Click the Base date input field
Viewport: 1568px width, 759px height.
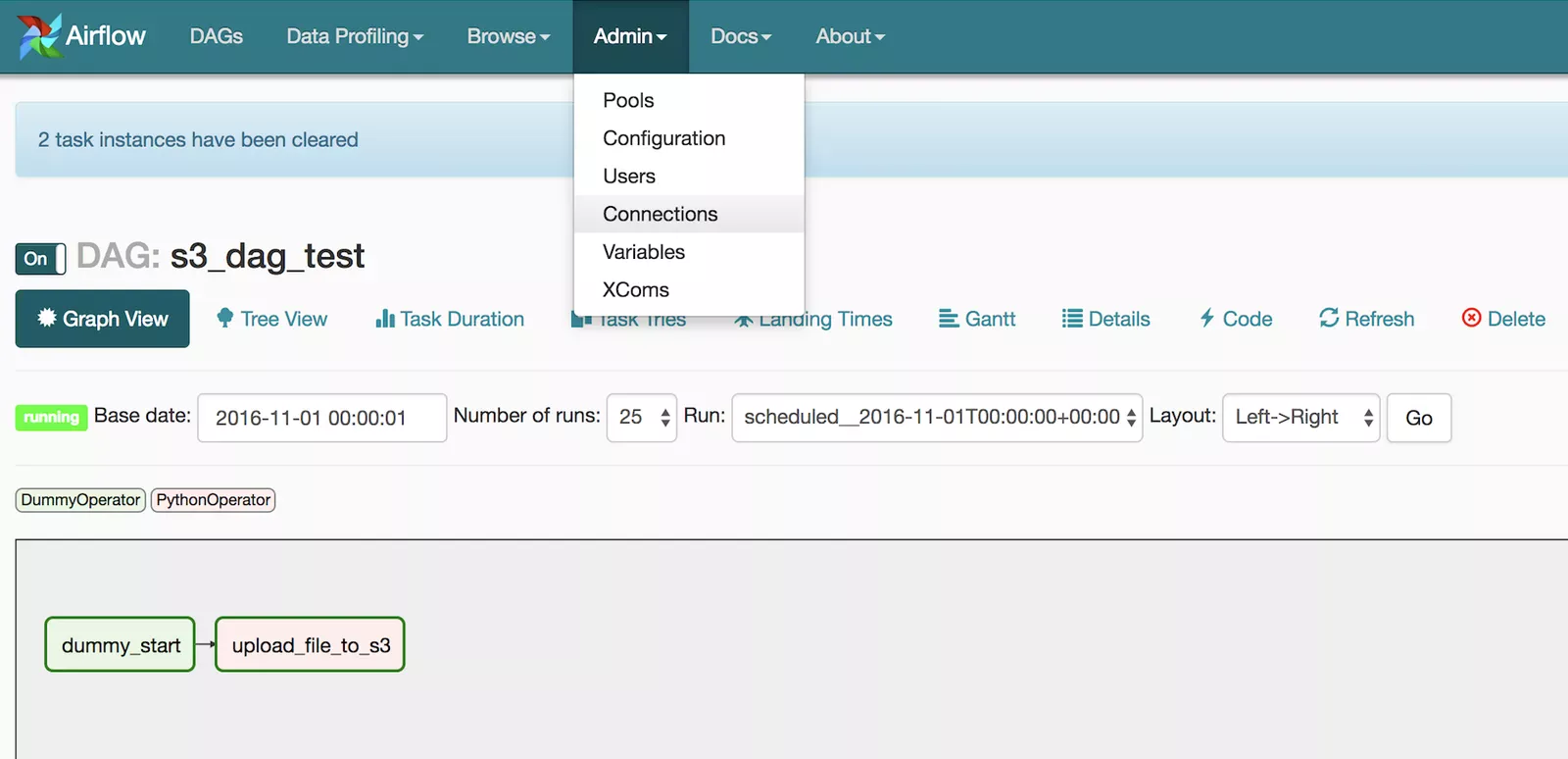click(322, 418)
